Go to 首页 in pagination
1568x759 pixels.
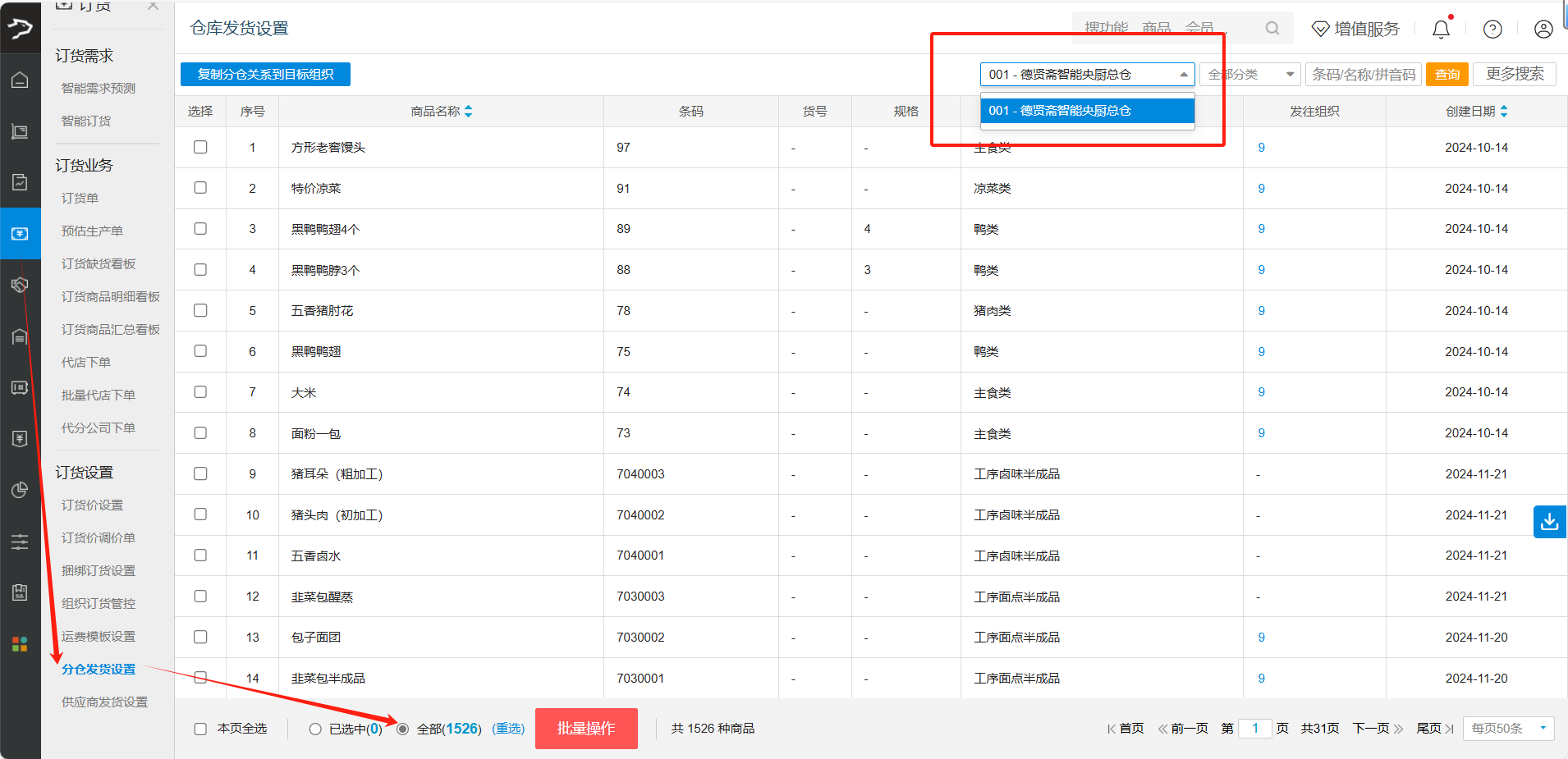1126,729
